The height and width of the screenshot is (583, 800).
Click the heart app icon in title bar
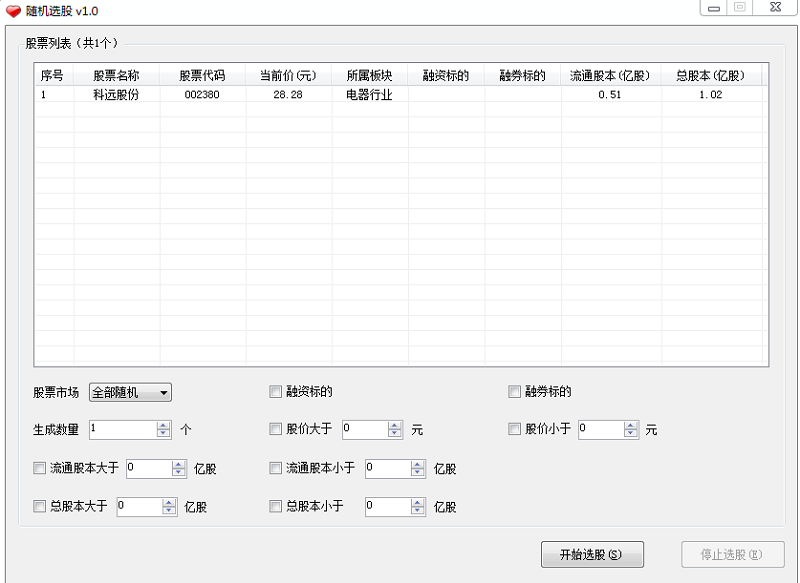coord(14,9)
